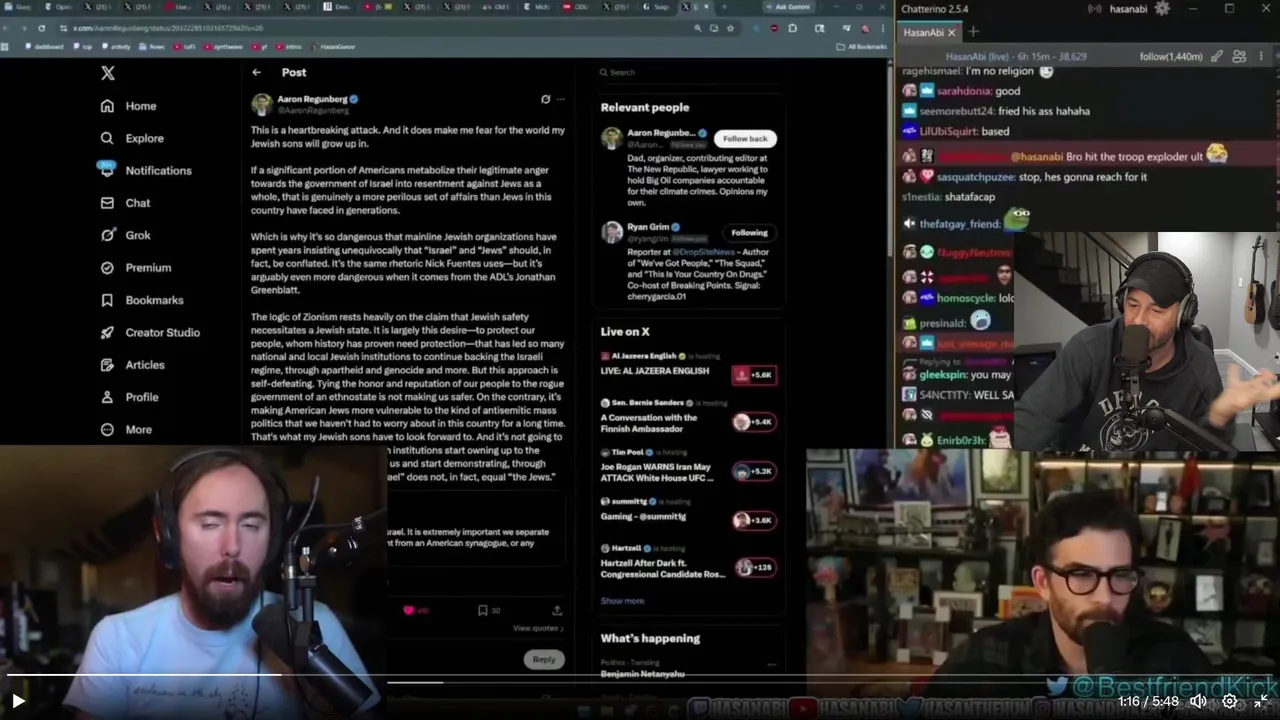Add a new Chatterino tab
The image size is (1280, 720).
[x=973, y=32]
